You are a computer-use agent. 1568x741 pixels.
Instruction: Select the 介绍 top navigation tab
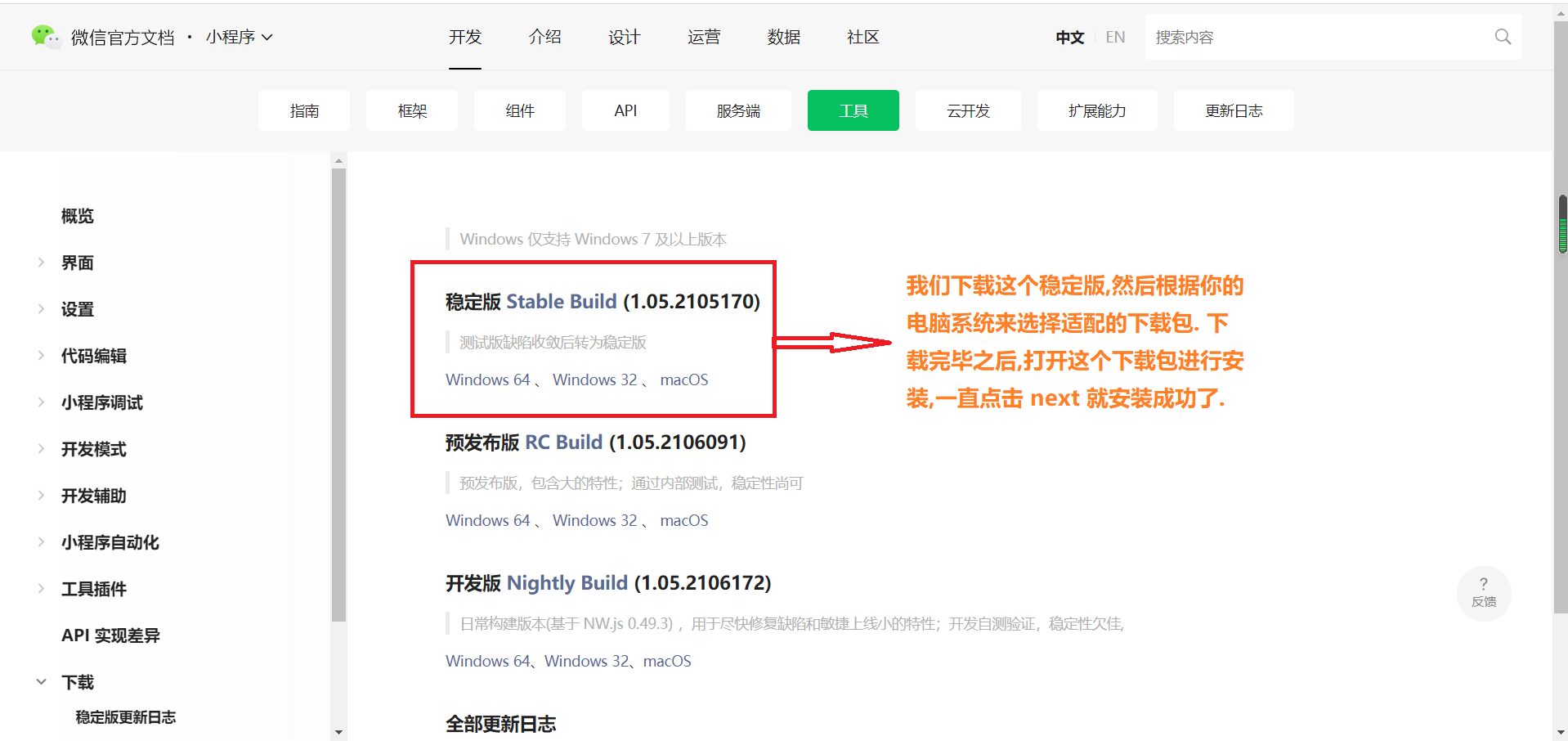pyautogui.click(x=544, y=37)
